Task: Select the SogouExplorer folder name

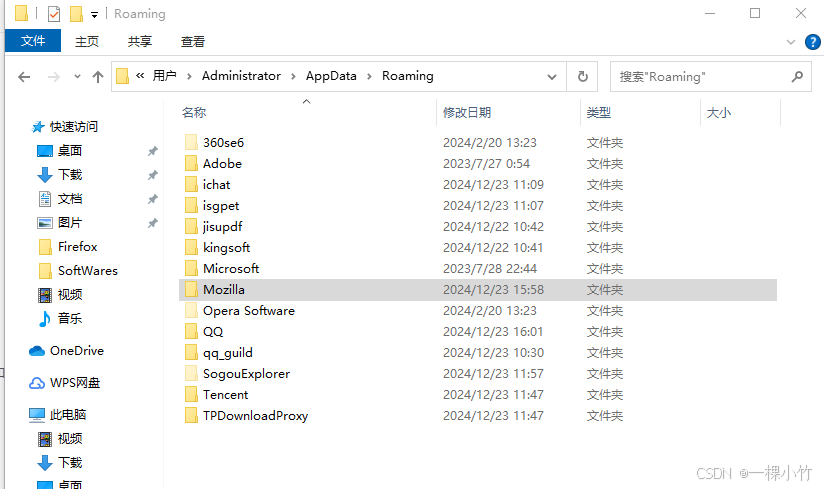Action: click(x=246, y=374)
